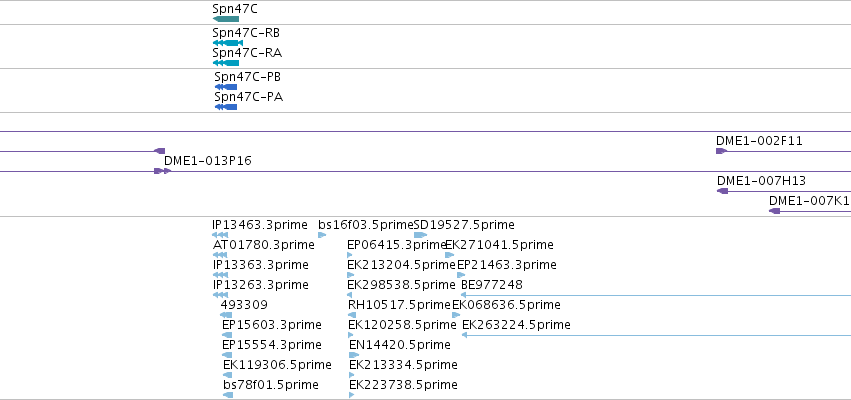Select the Spn47C-RA transcript glyph

226,63
